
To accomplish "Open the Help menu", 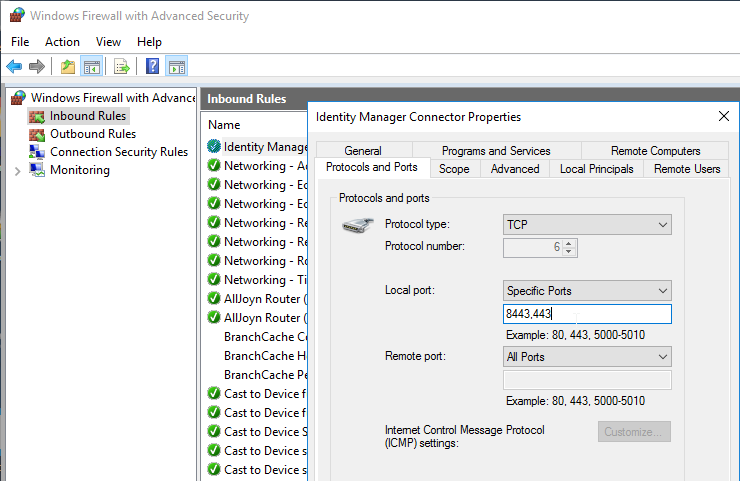I will point(149,42).
